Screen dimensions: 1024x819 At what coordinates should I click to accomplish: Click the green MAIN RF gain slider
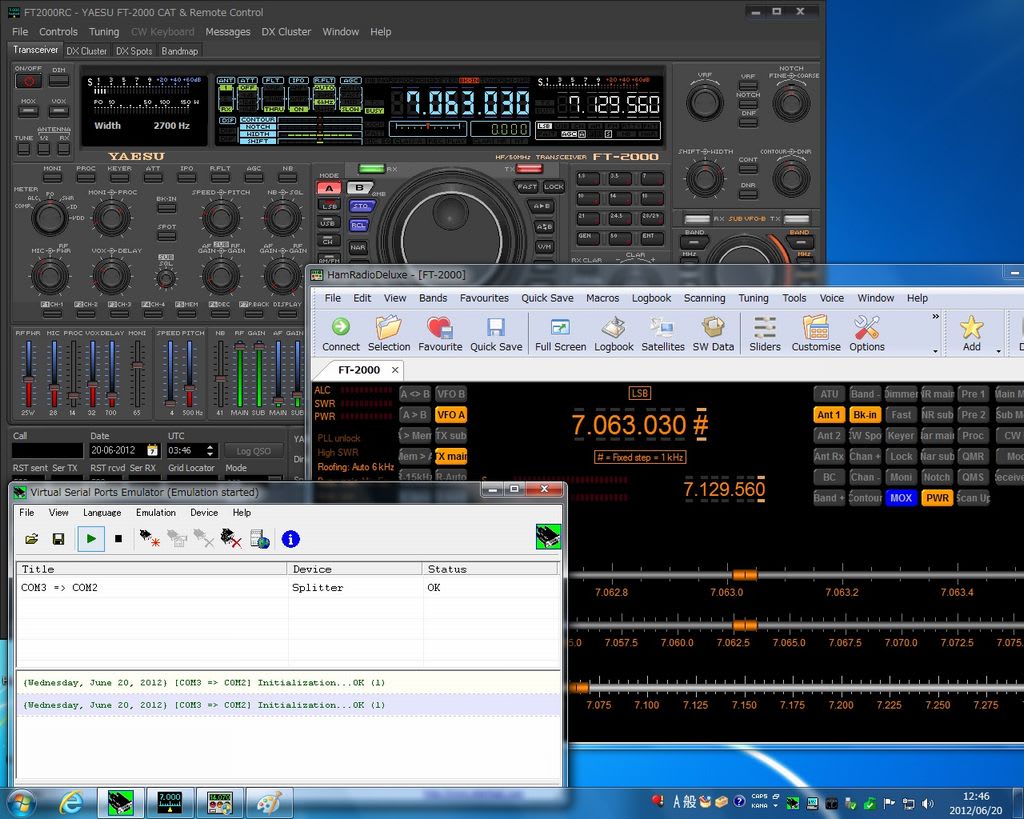click(240, 374)
